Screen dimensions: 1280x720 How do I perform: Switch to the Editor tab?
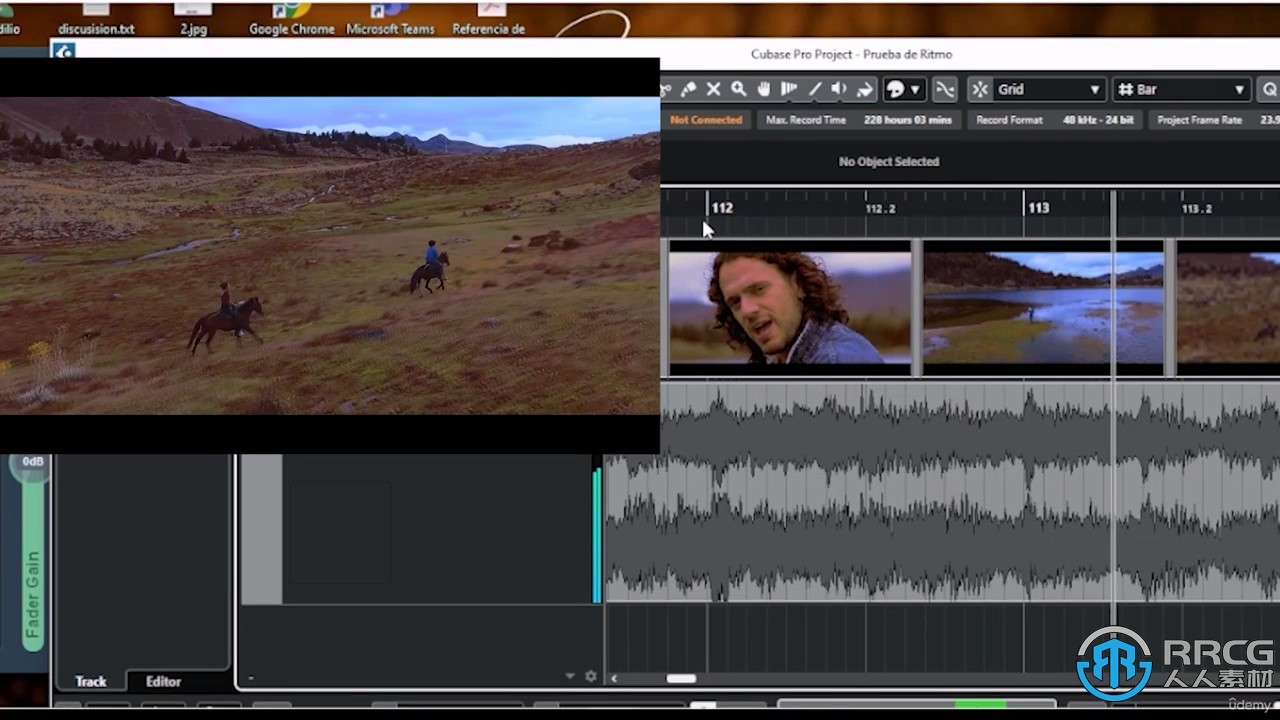point(163,681)
